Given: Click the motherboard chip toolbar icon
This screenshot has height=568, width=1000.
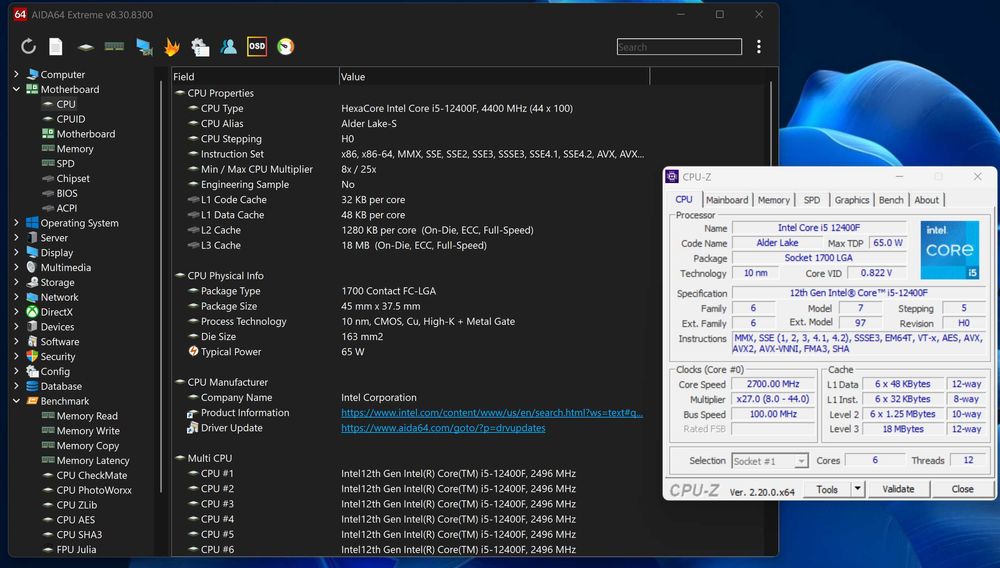Looking at the screenshot, I should [x=85, y=47].
